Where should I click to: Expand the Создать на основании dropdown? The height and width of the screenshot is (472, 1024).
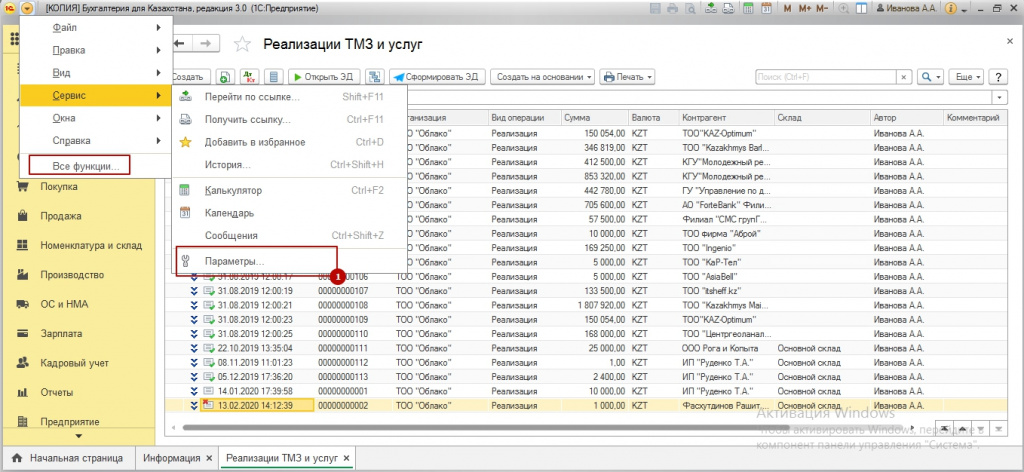click(543, 77)
